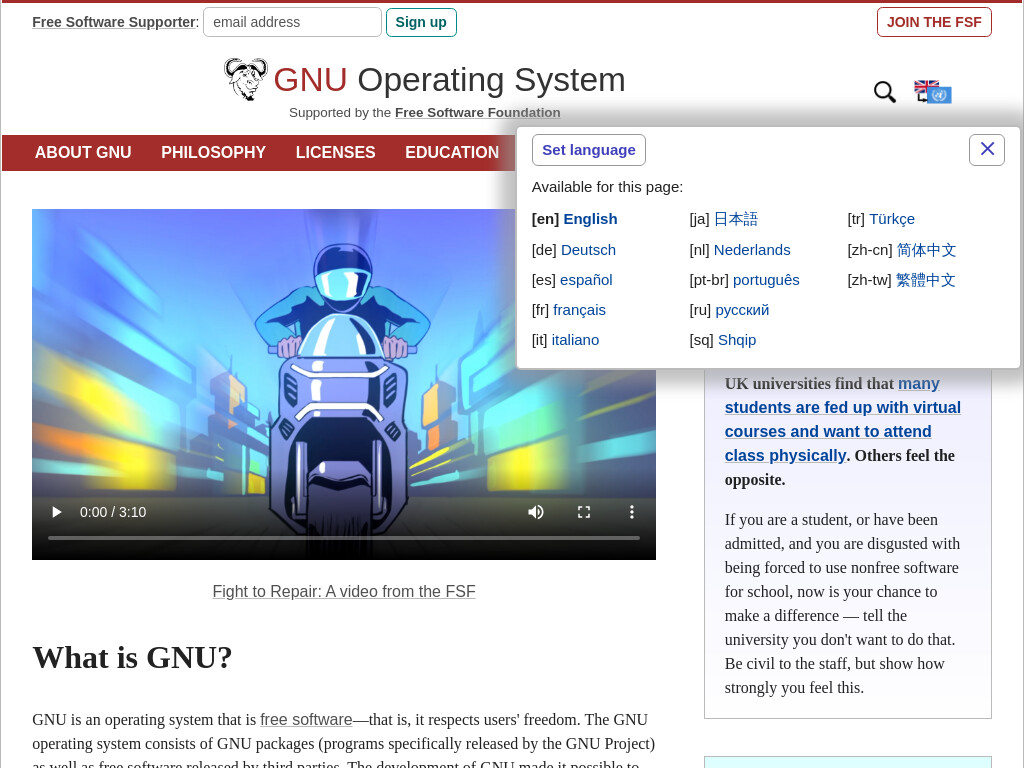This screenshot has height=768, width=1024.
Task: Select English language link
Action: pos(590,219)
